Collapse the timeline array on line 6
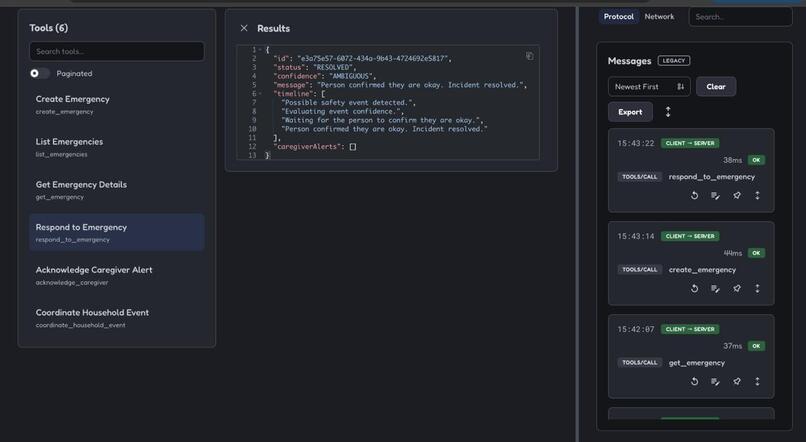This screenshot has width=806, height=442. [x=260, y=94]
